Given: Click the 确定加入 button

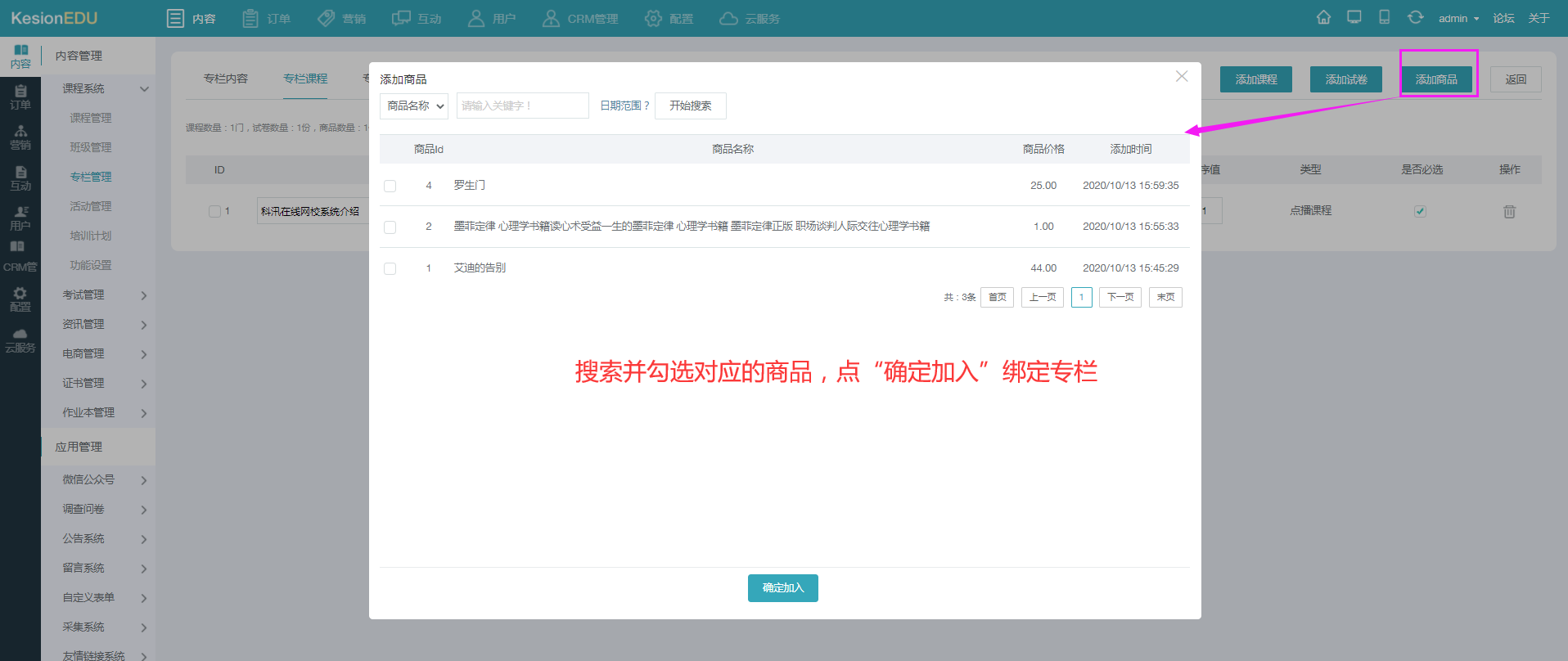Looking at the screenshot, I should pos(783,588).
